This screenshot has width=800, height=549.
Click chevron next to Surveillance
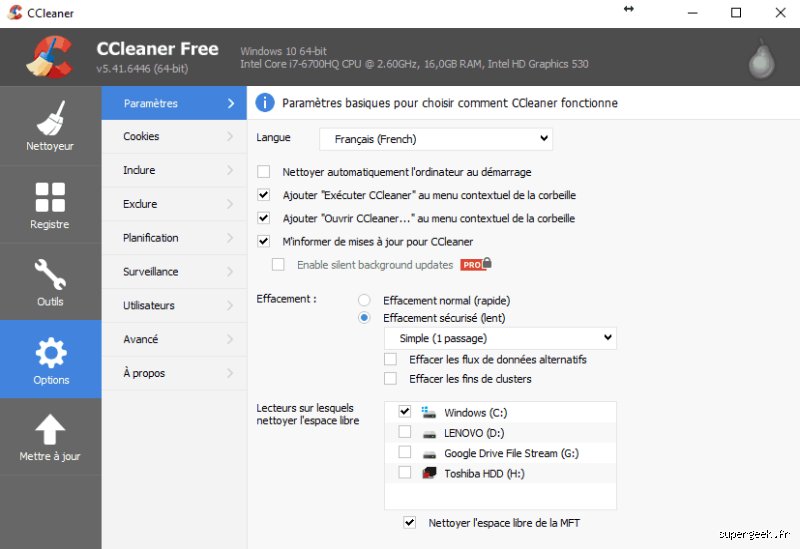point(230,271)
